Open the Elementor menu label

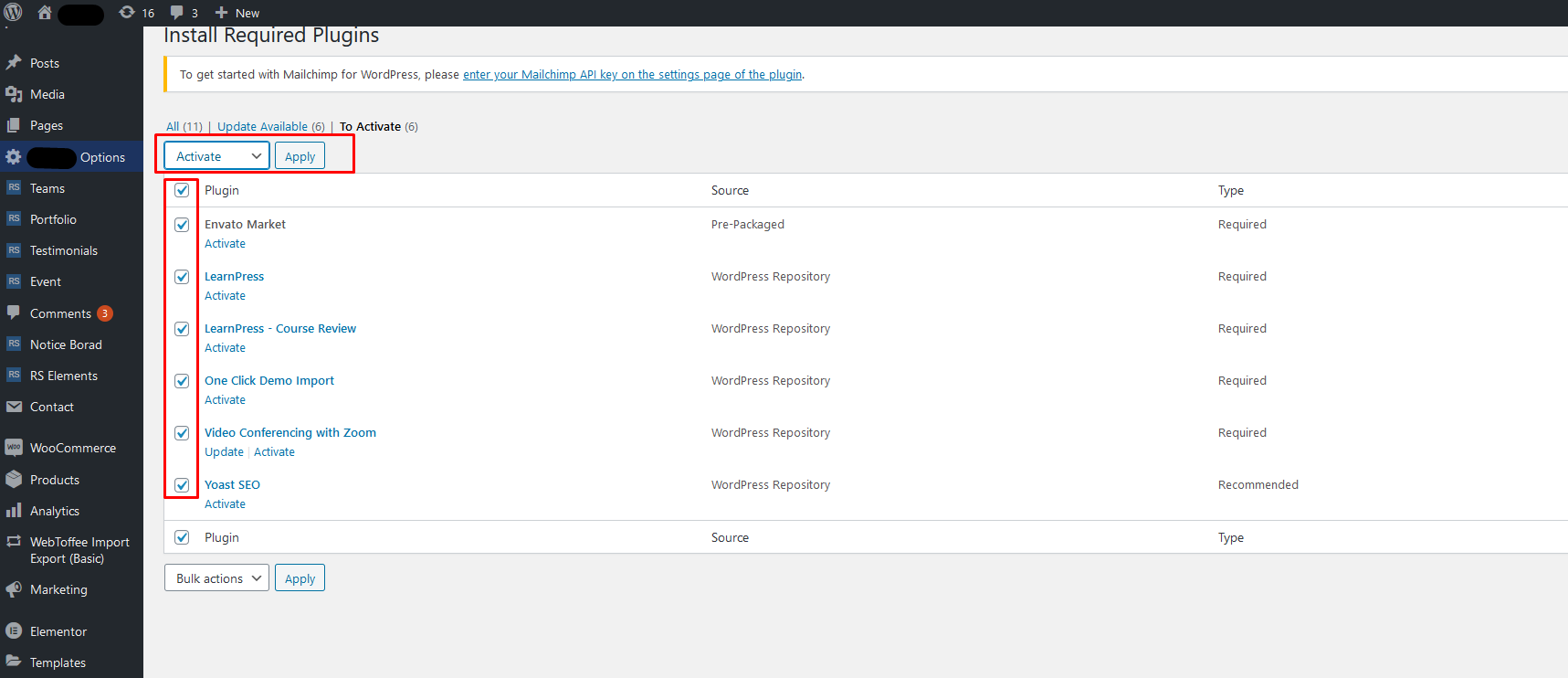point(58,631)
